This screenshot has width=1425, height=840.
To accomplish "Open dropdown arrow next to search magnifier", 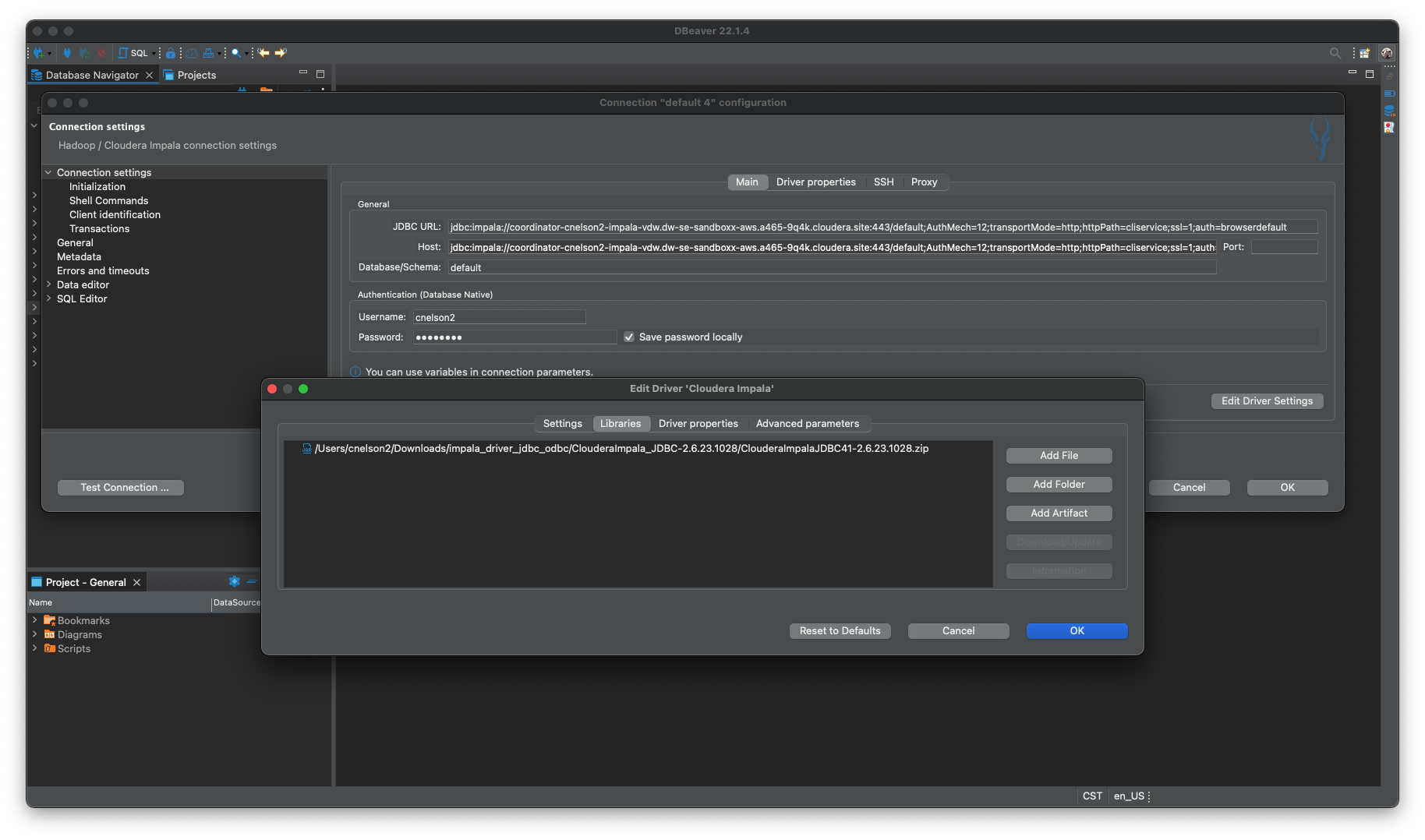I will coord(246,53).
